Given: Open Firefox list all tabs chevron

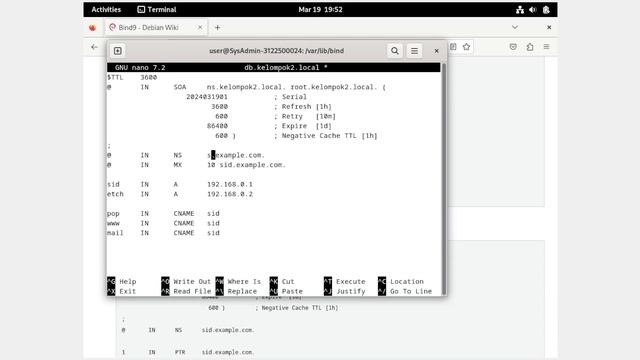Looking at the screenshot, I should click(515, 27).
